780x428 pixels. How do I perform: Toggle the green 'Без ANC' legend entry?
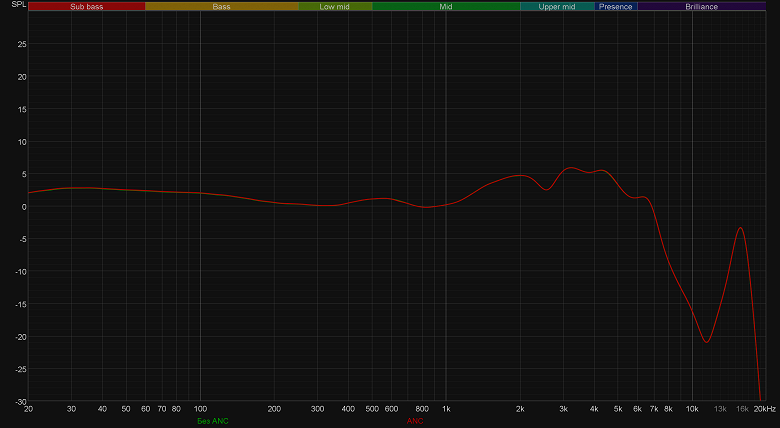[x=213, y=421]
